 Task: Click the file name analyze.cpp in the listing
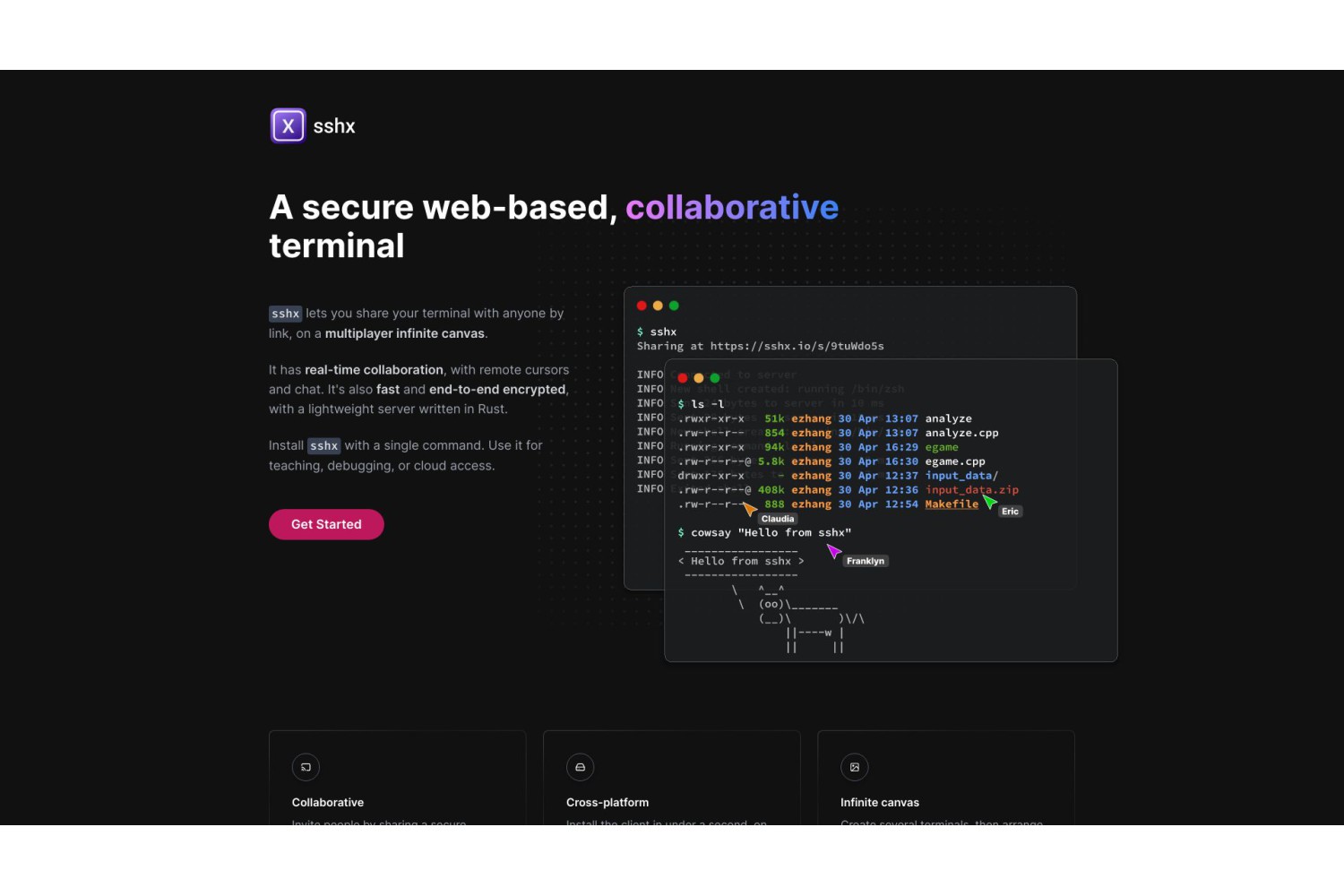pos(962,433)
